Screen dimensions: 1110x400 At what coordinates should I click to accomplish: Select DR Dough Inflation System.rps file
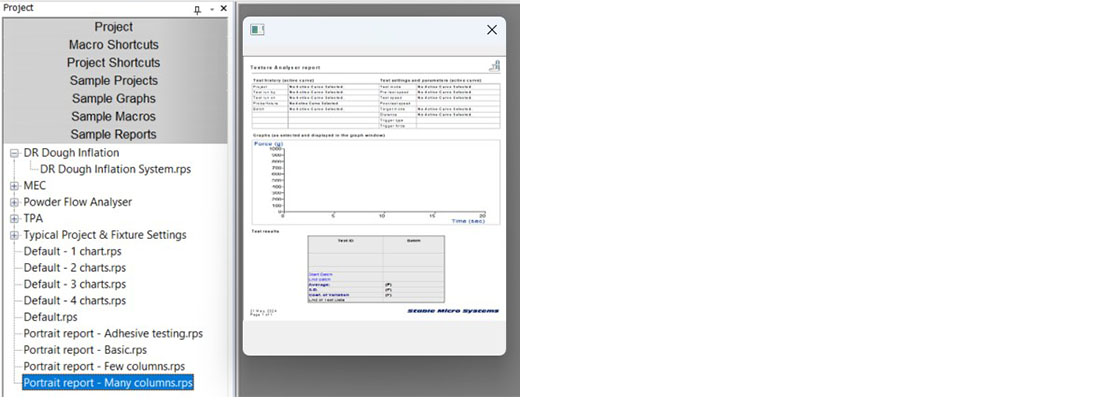[x=115, y=169]
